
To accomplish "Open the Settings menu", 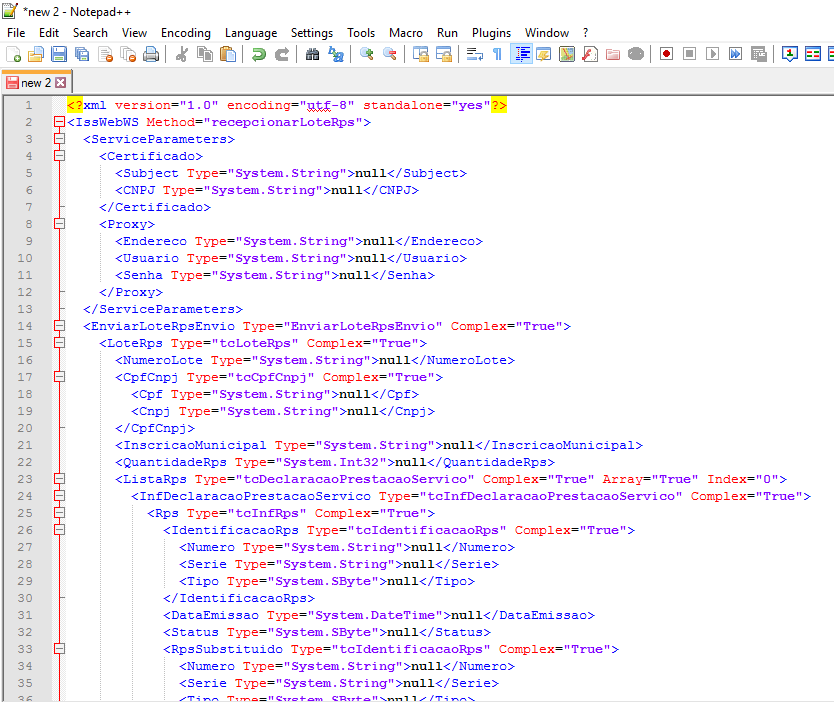I will [312, 33].
